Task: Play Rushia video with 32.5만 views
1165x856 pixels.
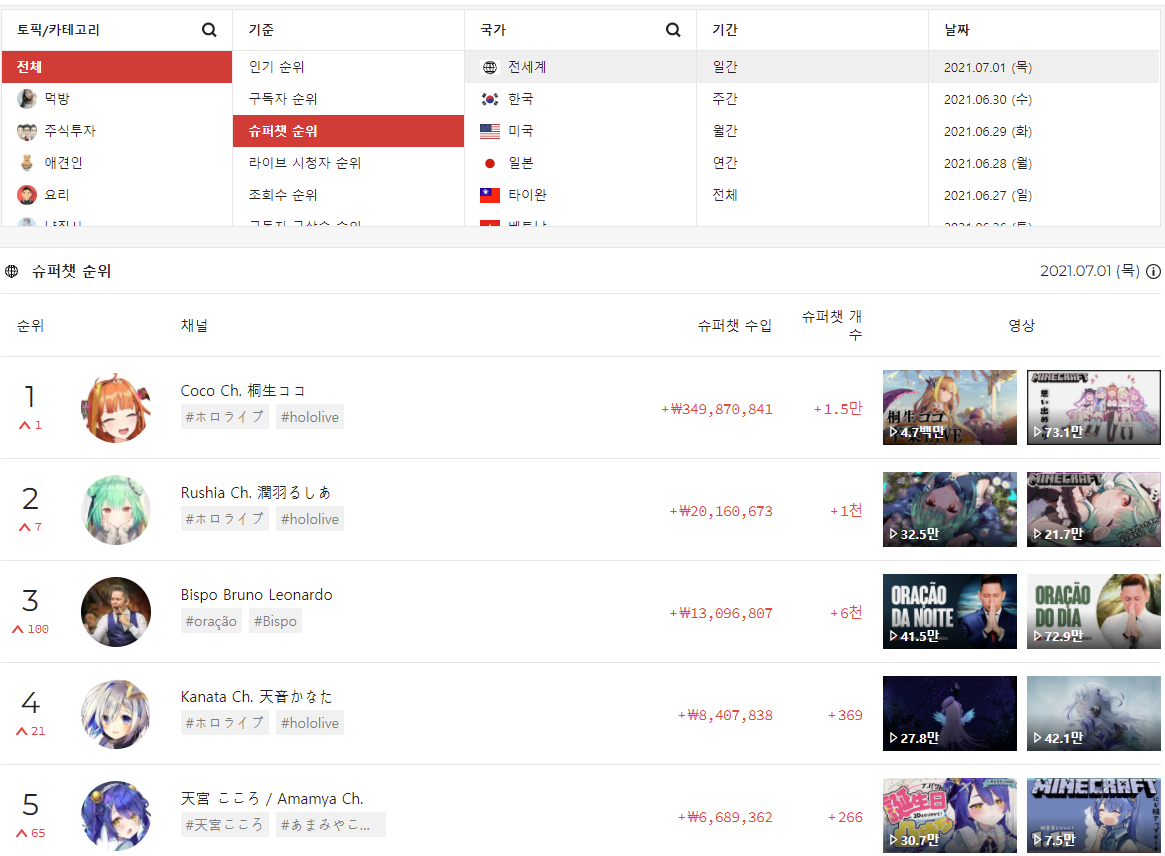Action: click(x=950, y=509)
